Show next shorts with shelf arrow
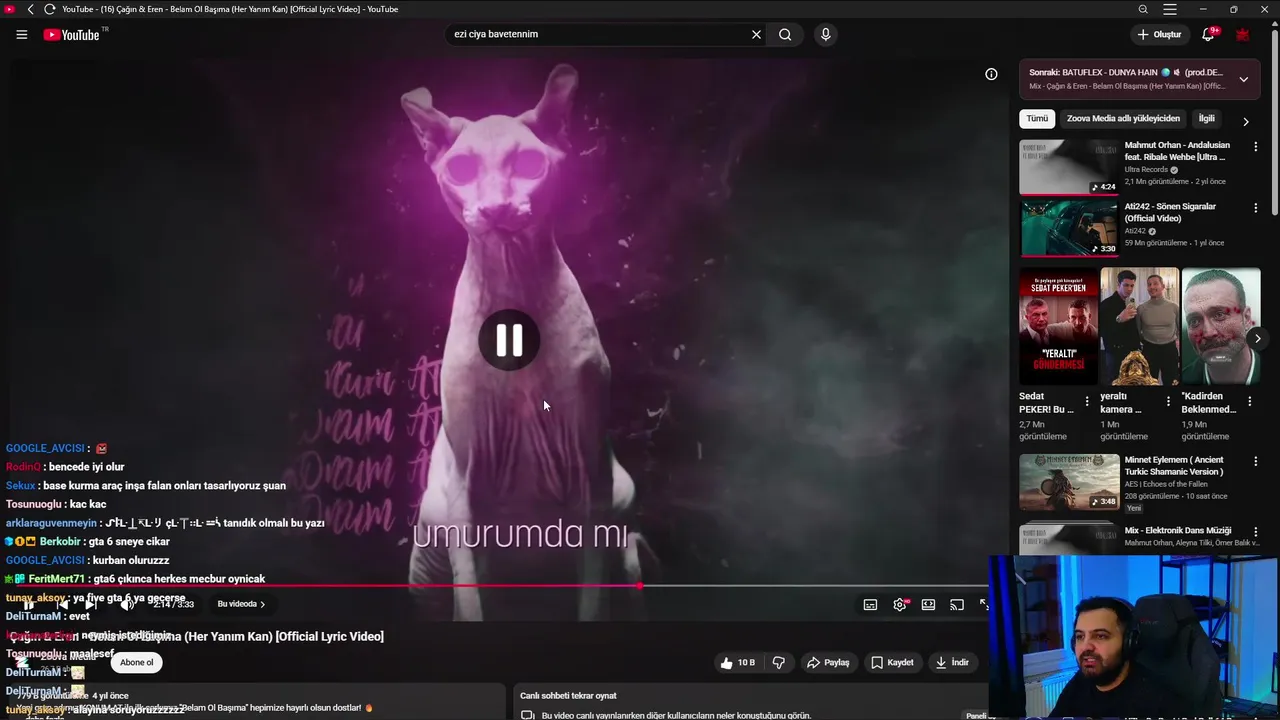Viewport: 1280px width, 720px height. click(x=1257, y=338)
